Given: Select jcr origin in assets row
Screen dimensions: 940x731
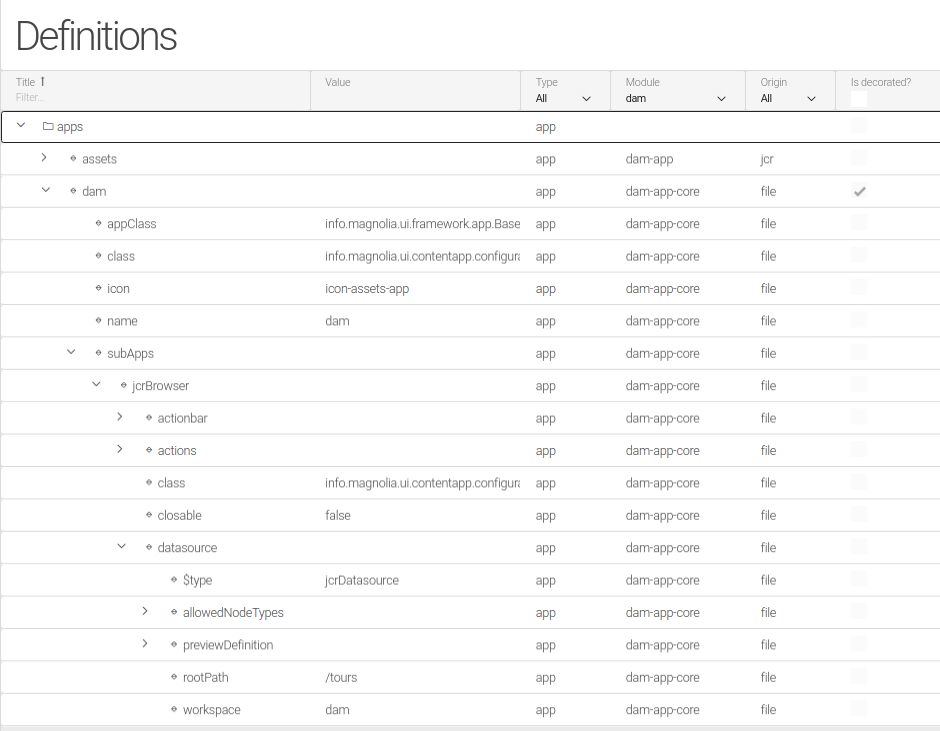Looking at the screenshot, I should 767,159.
